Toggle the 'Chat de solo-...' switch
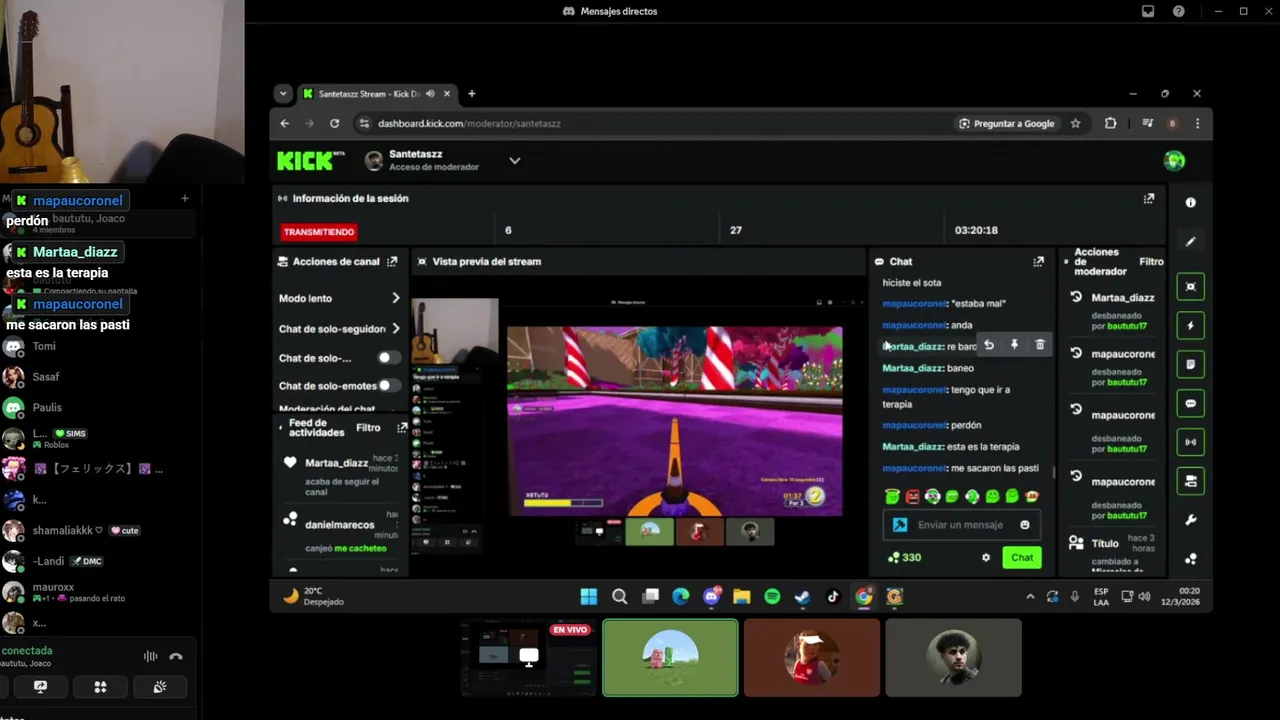The width and height of the screenshot is (1280, 720). [388, 358]
